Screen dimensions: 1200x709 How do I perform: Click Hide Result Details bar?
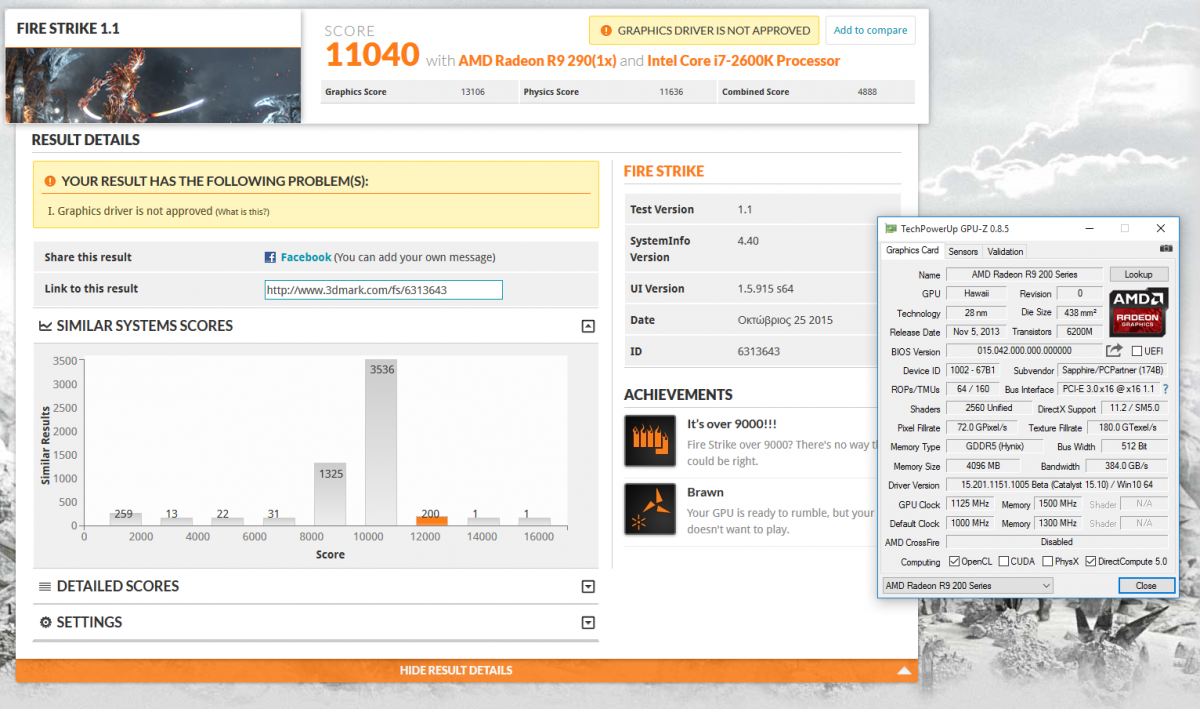click(x=467, y=671)
